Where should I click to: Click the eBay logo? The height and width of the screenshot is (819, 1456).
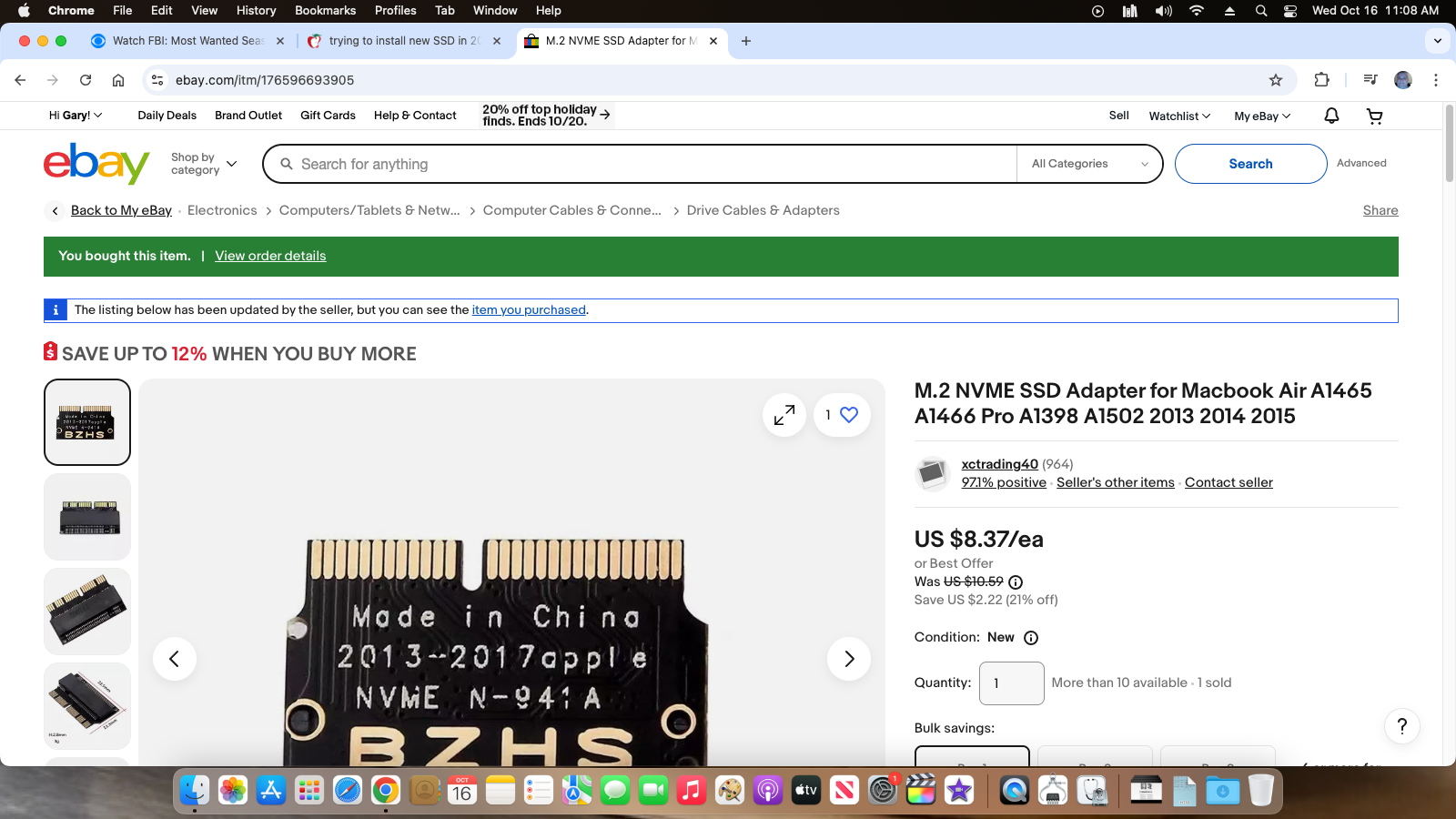96,164
